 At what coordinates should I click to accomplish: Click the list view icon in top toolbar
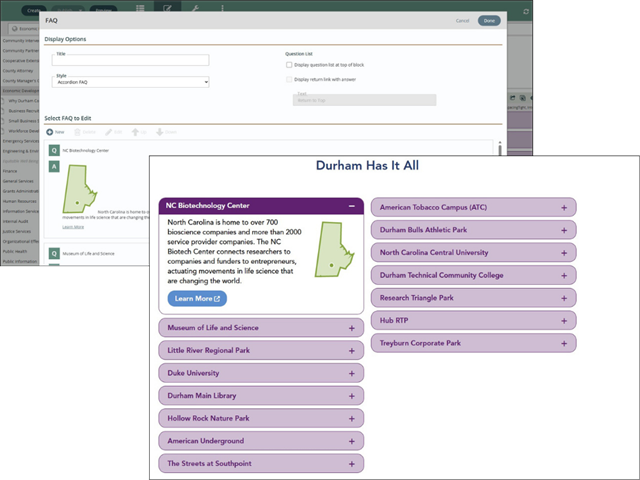tap(140, 8)
